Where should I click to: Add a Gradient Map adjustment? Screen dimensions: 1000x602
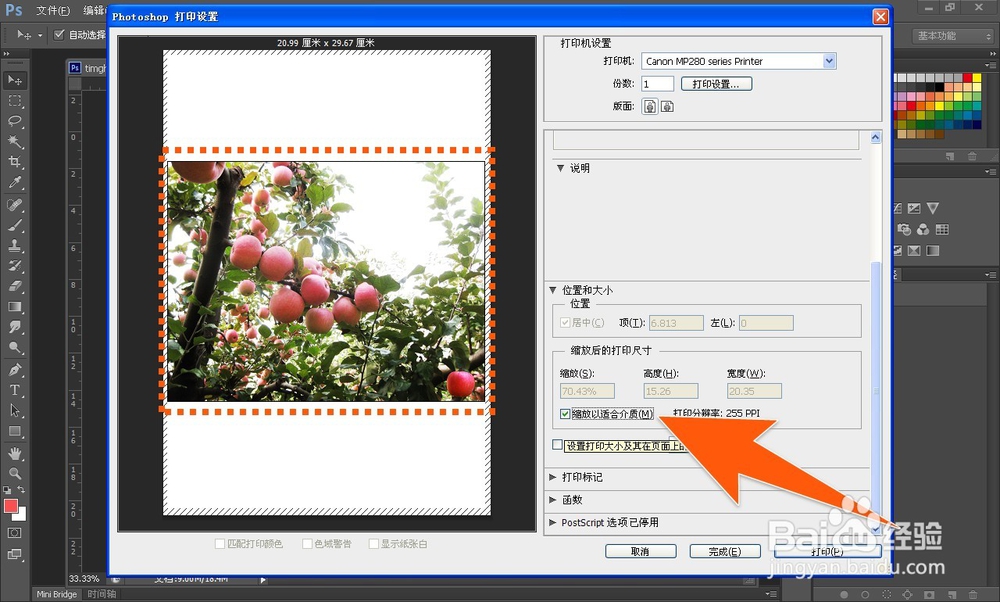point(932,251)
